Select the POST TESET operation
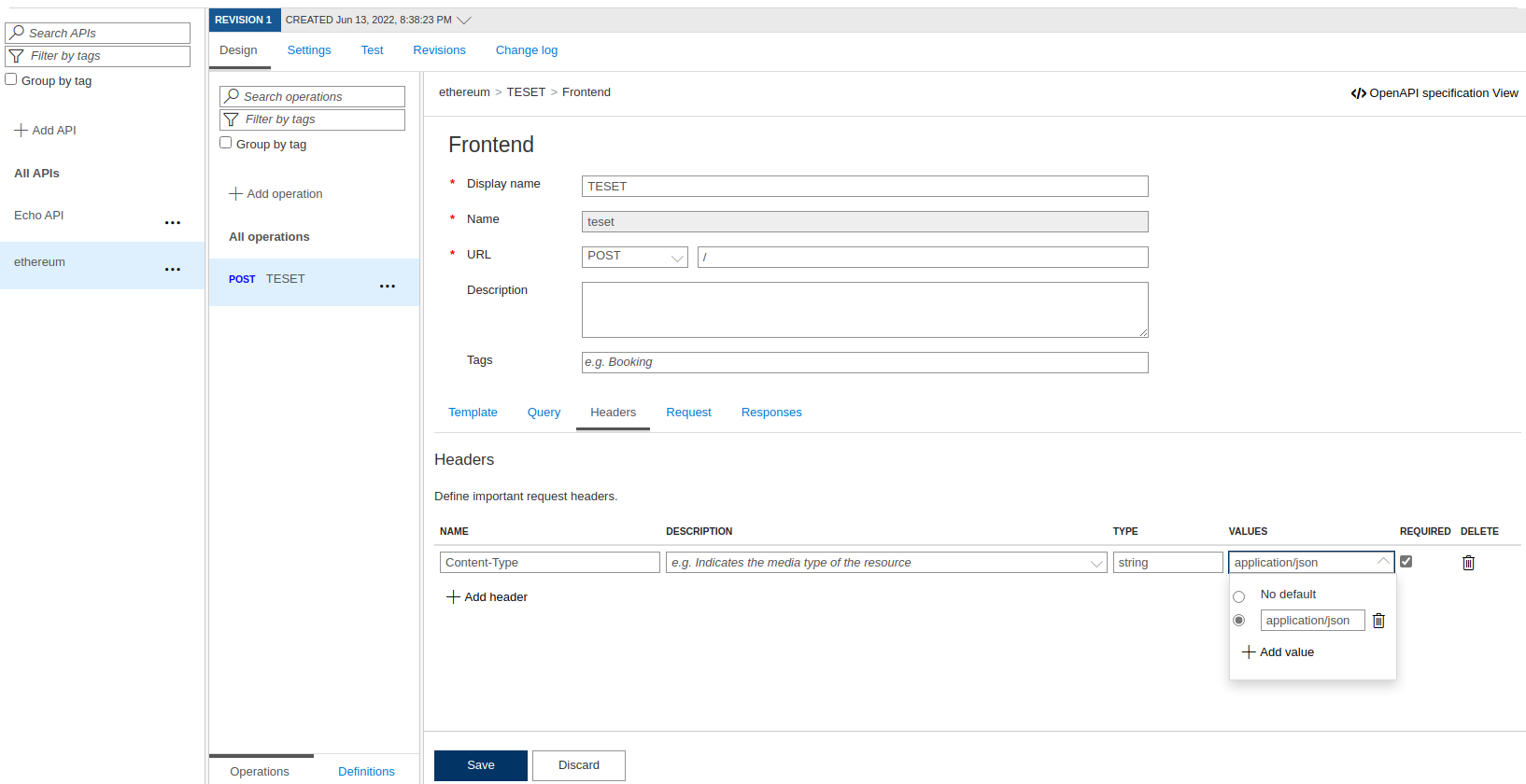 [314, 283]
